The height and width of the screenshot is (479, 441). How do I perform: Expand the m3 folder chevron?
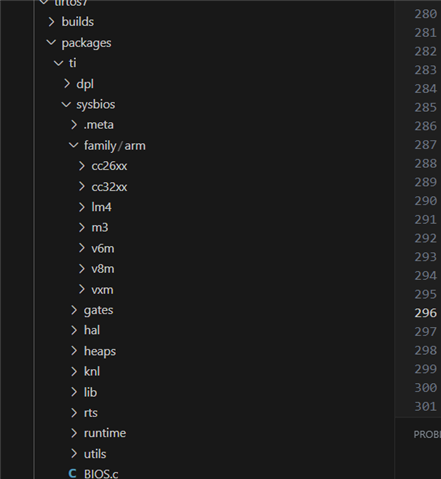click(x=82, y=228)
